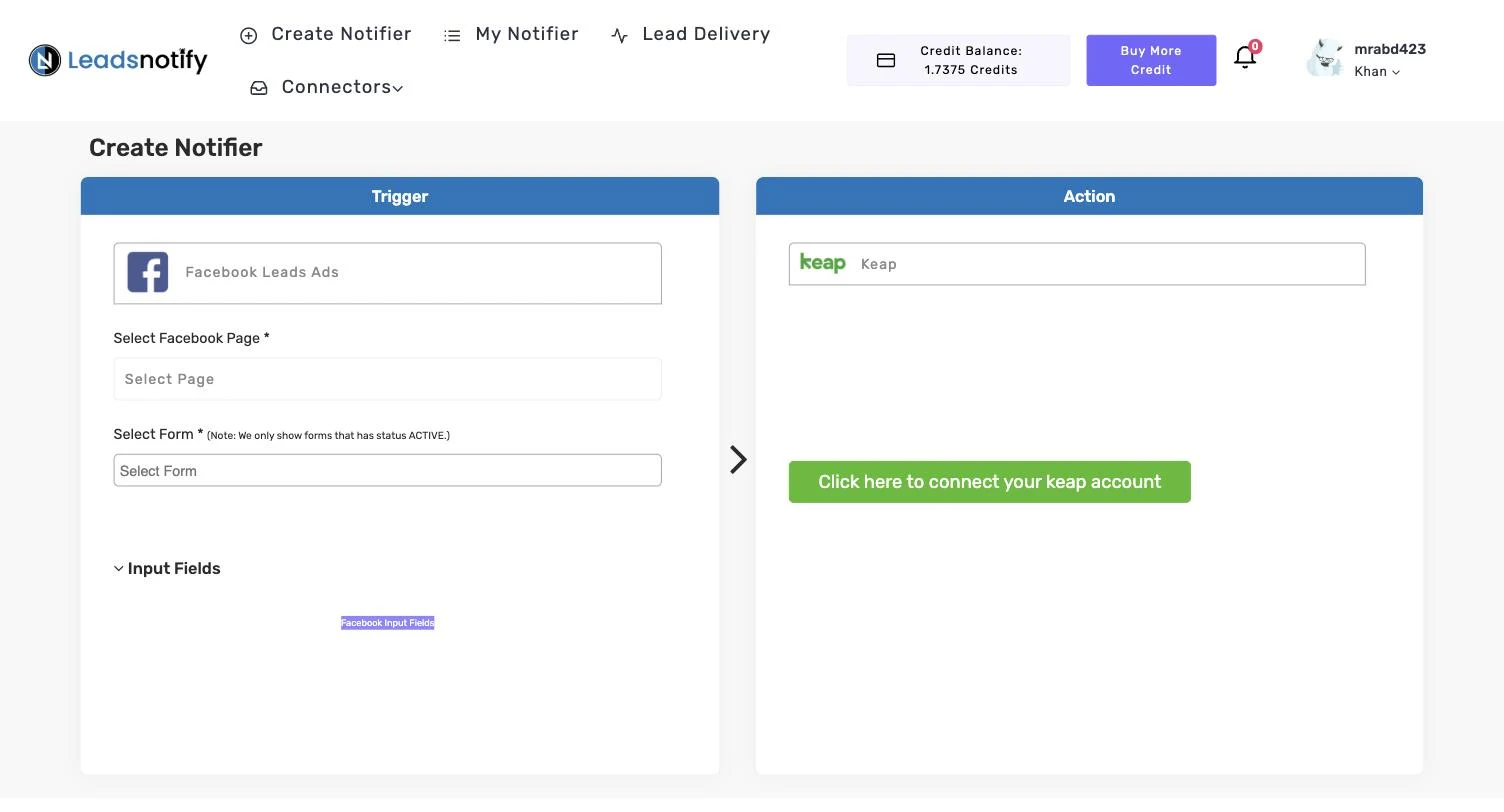Open the Facebook Leads Ads trigger selector

point(388,273)
